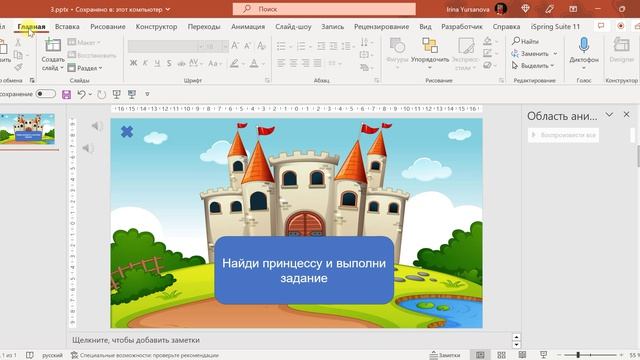Select slide 1 thumbnail in slide panel
The image size is (640, 360).
tap(27, 129)
